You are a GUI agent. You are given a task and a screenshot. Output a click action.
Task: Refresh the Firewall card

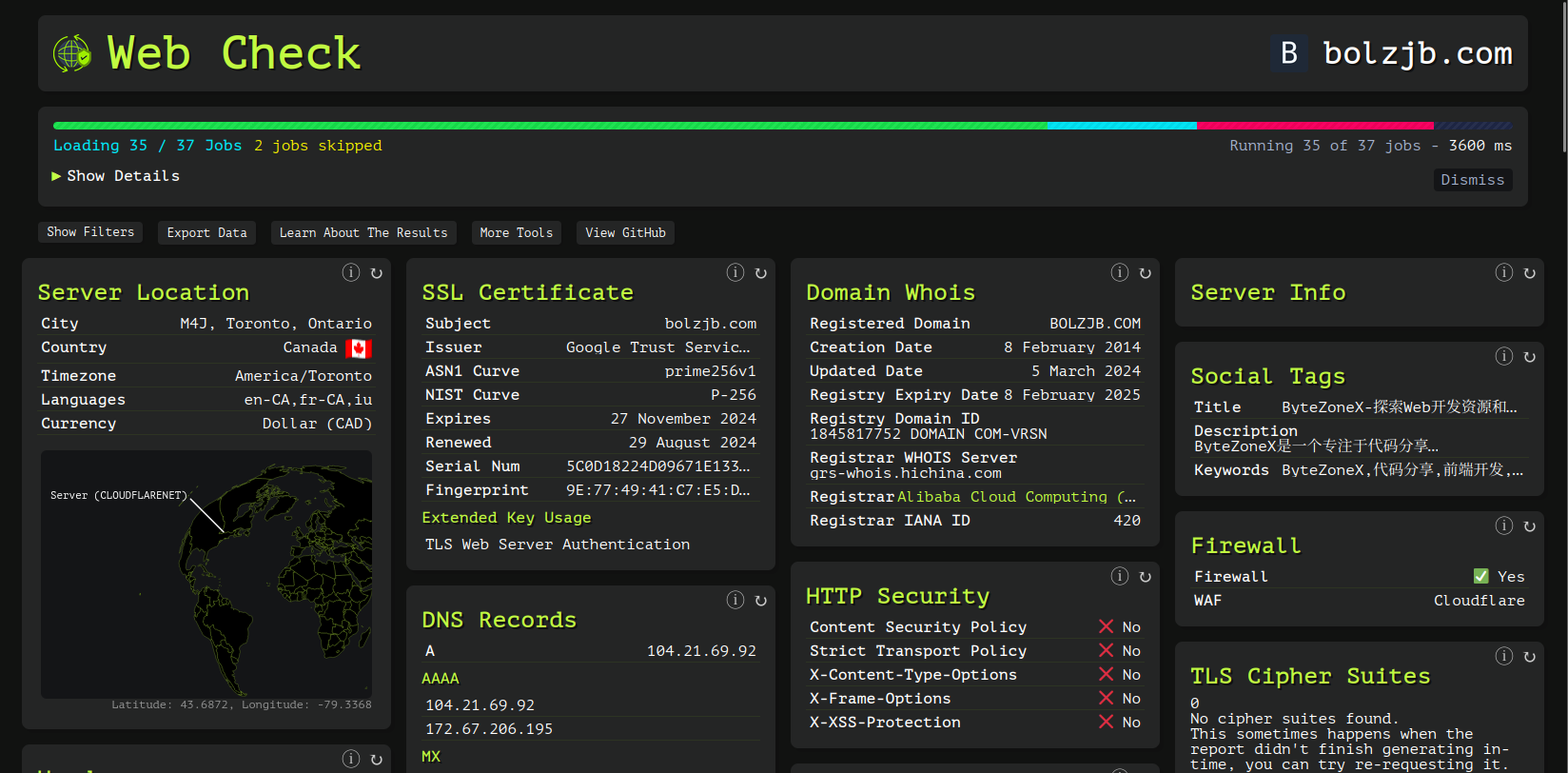[x=1530, y=526]
